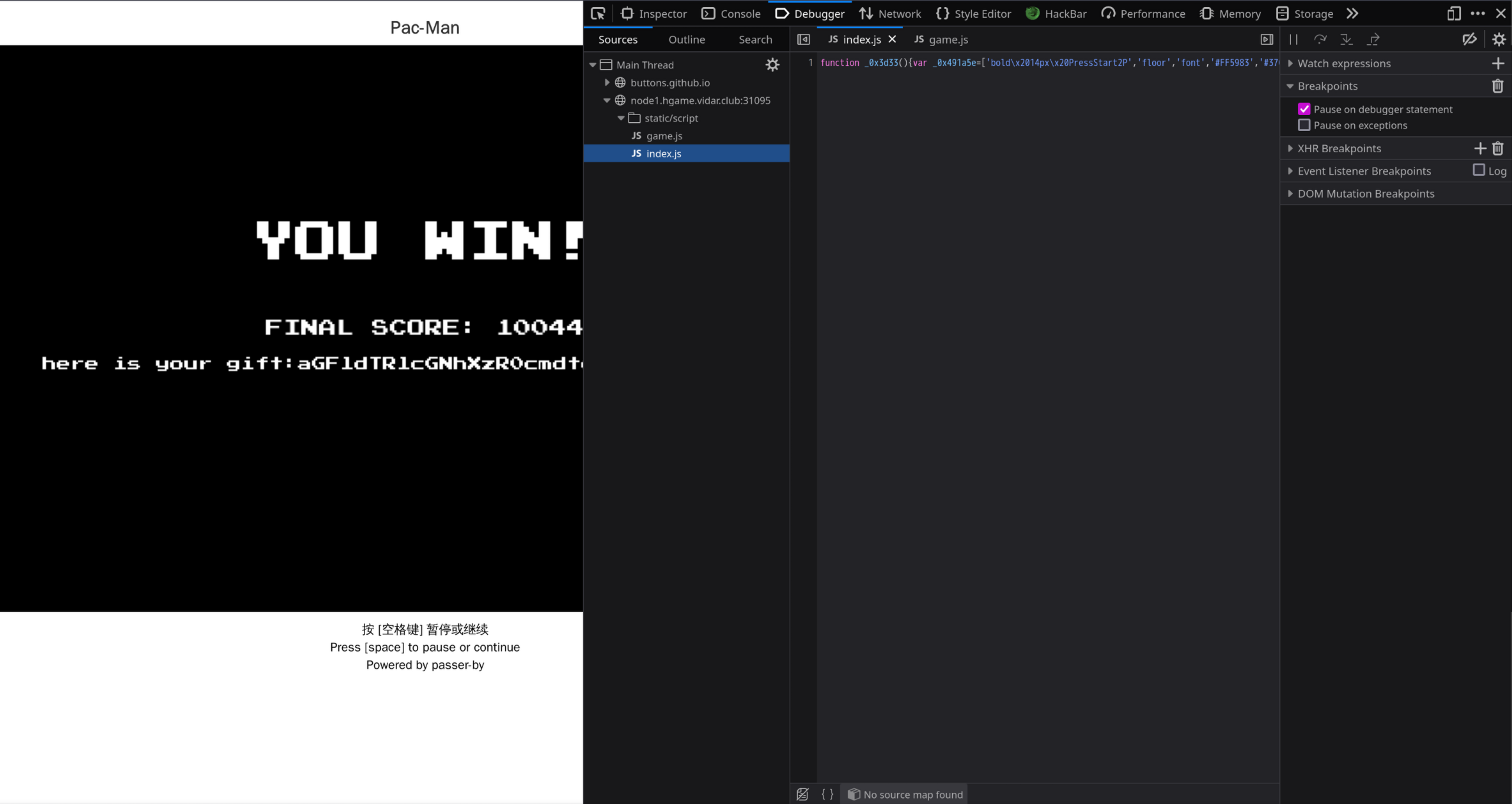This screenshot has height=804, width=1512.
Task: Toggle deactivate breakpoints icon
Action: tap(1469, 40)
